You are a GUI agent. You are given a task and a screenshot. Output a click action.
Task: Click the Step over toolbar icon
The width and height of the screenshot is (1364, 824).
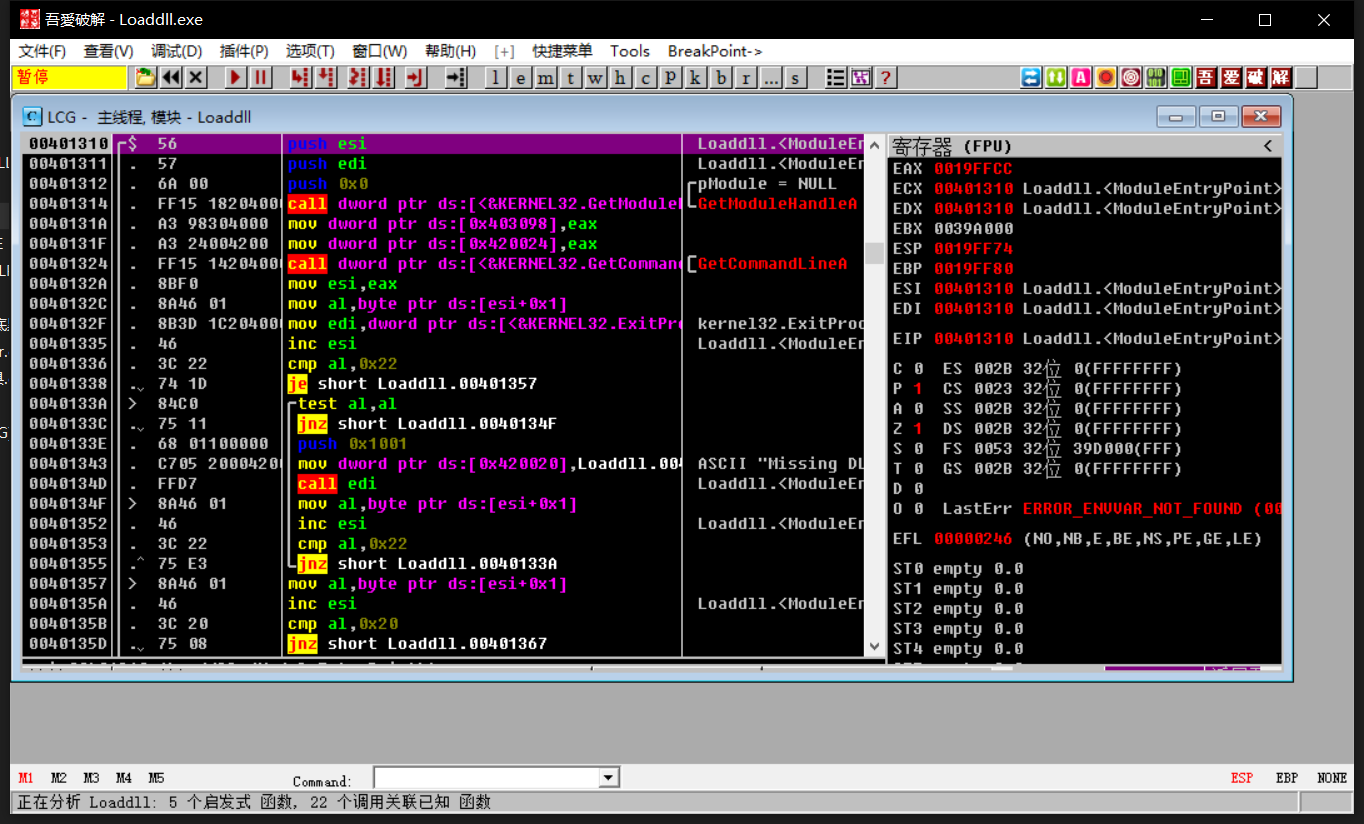pyautogui.click(x=325, y=77)
